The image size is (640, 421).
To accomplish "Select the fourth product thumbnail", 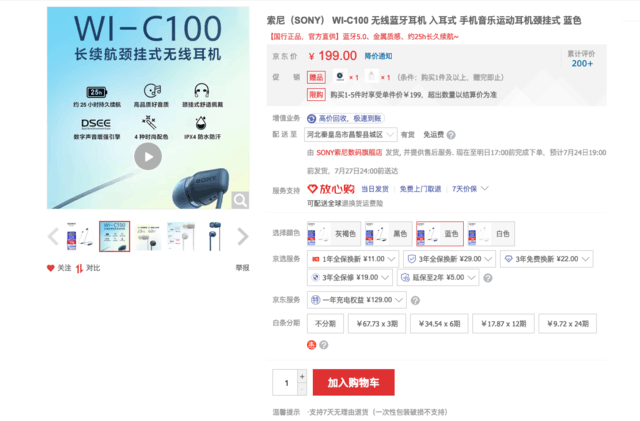I will point(181,236).
